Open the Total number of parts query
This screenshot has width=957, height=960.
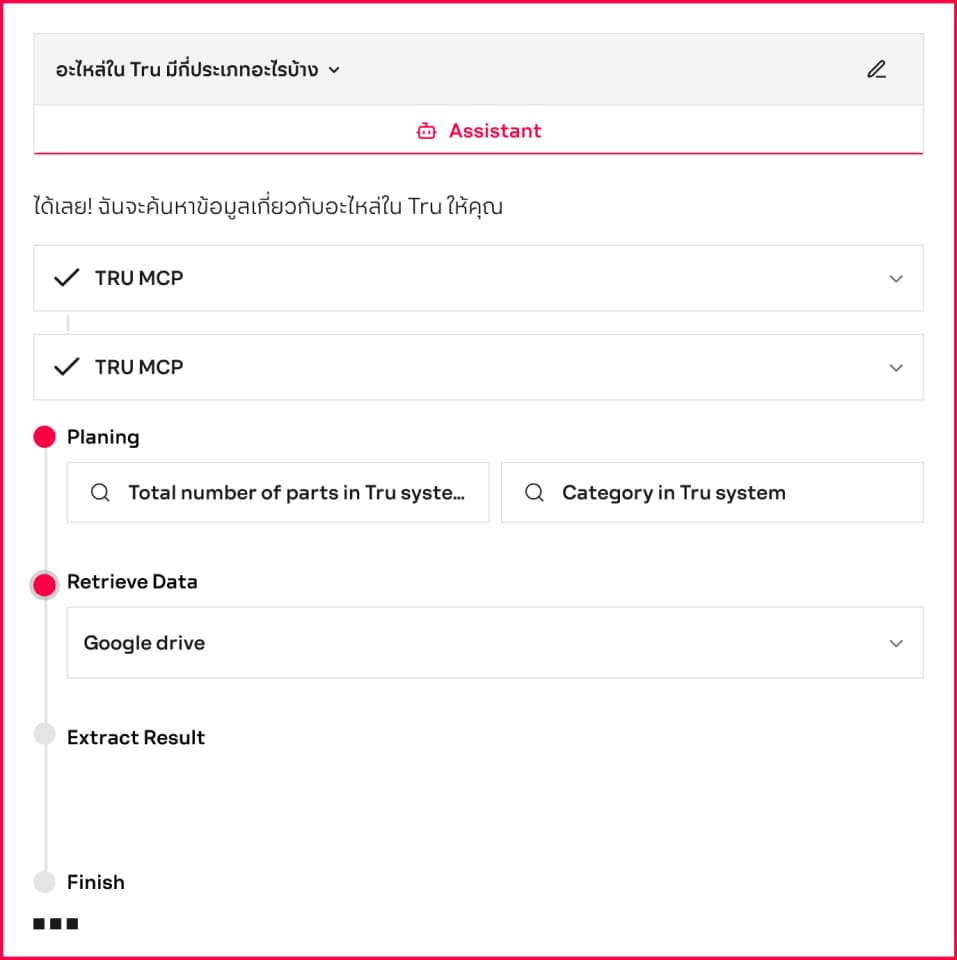coord(295,493)
